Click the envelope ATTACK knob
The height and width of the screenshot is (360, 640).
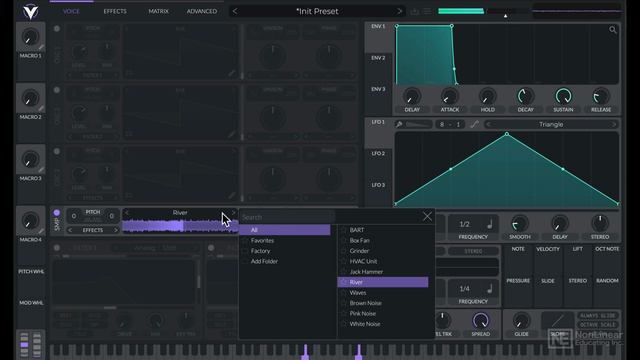[450, 97]
